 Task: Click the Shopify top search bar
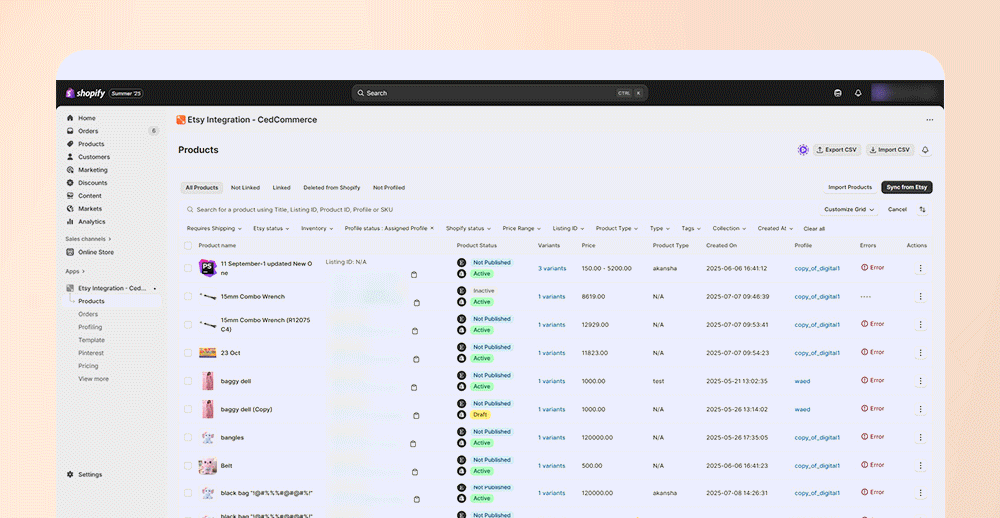[x=500, y=93]
